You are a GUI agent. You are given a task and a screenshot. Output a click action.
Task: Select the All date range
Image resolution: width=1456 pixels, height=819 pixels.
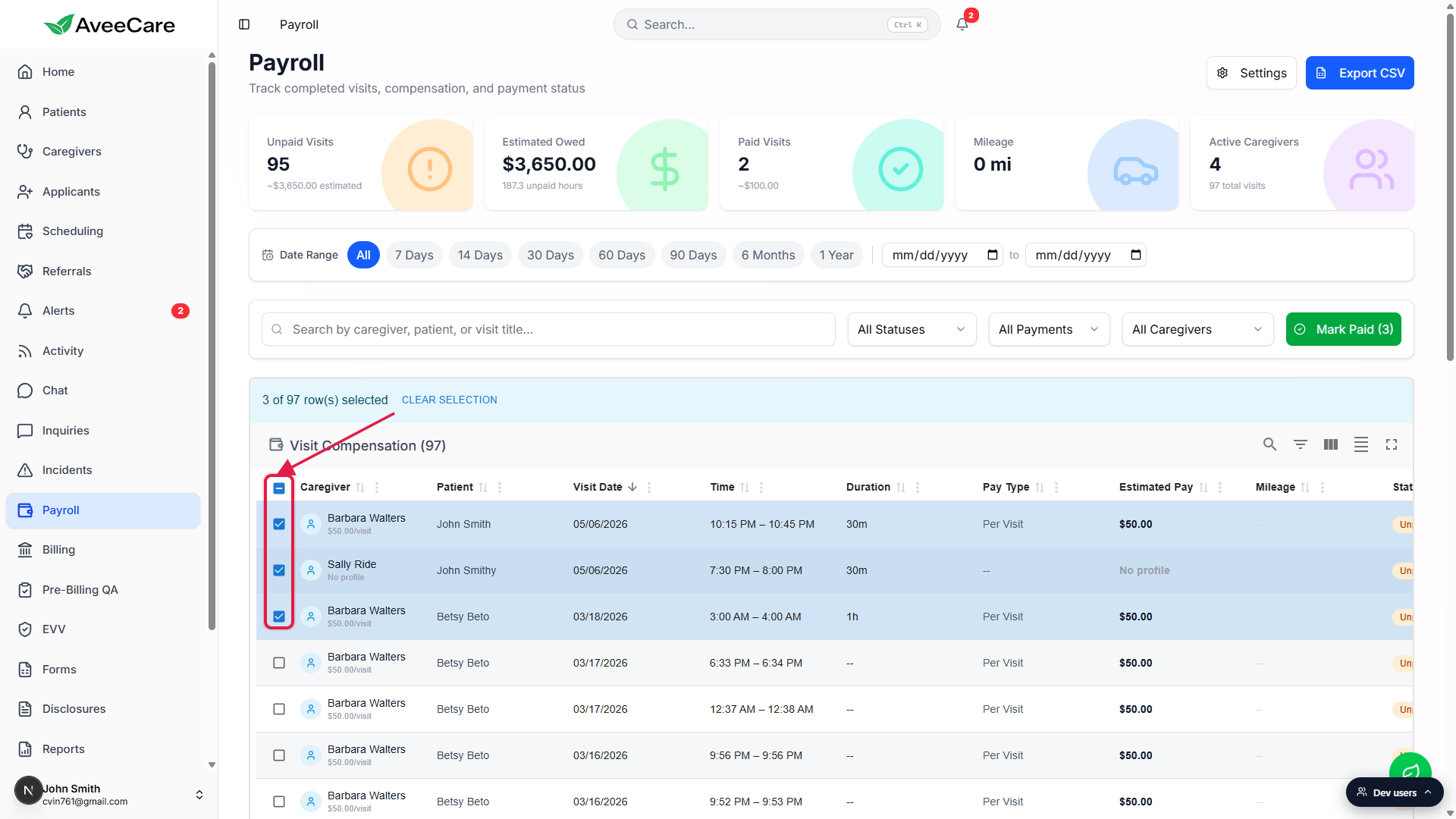[x=363, y=255]
